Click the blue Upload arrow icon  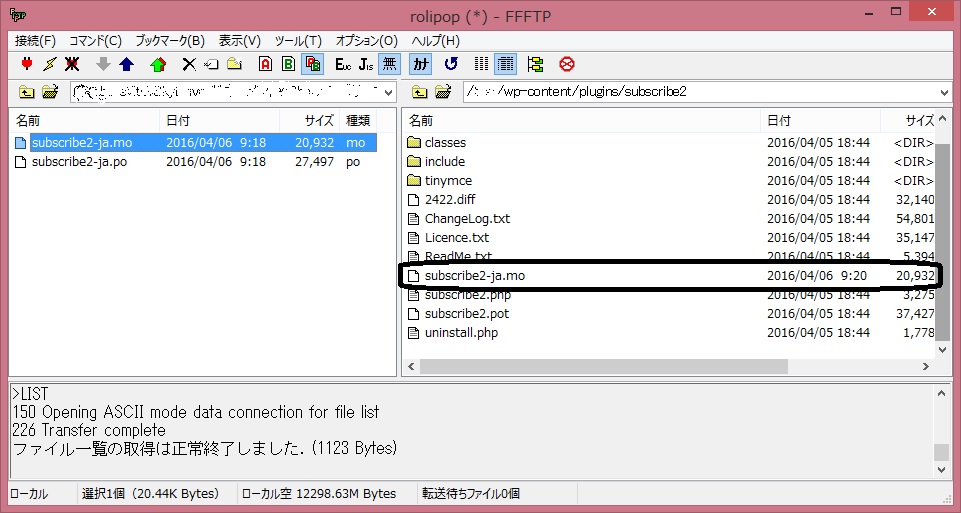pos(126,64)
